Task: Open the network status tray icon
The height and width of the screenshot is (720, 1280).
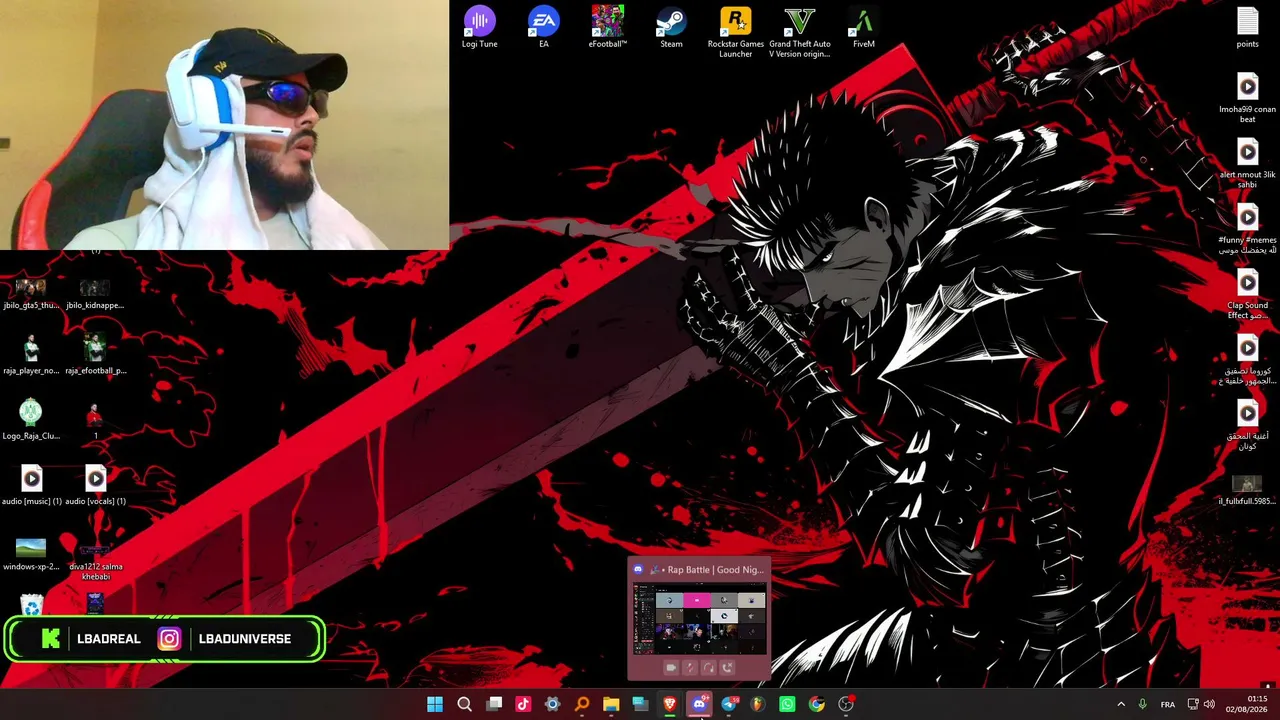Action: click(x=1193, y=705)
